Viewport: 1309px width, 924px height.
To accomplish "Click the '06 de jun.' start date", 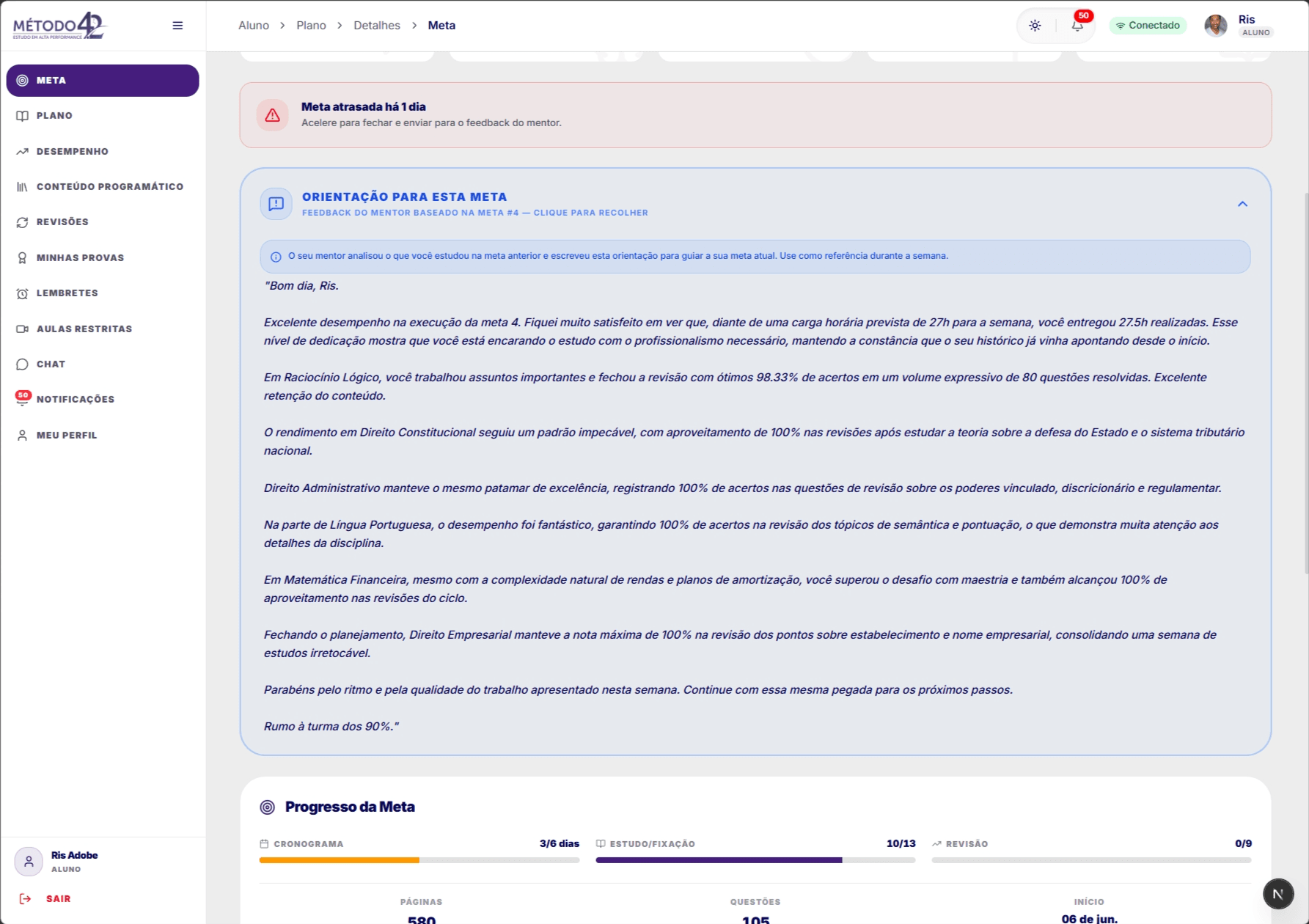I will click(x=1090, y=919).
